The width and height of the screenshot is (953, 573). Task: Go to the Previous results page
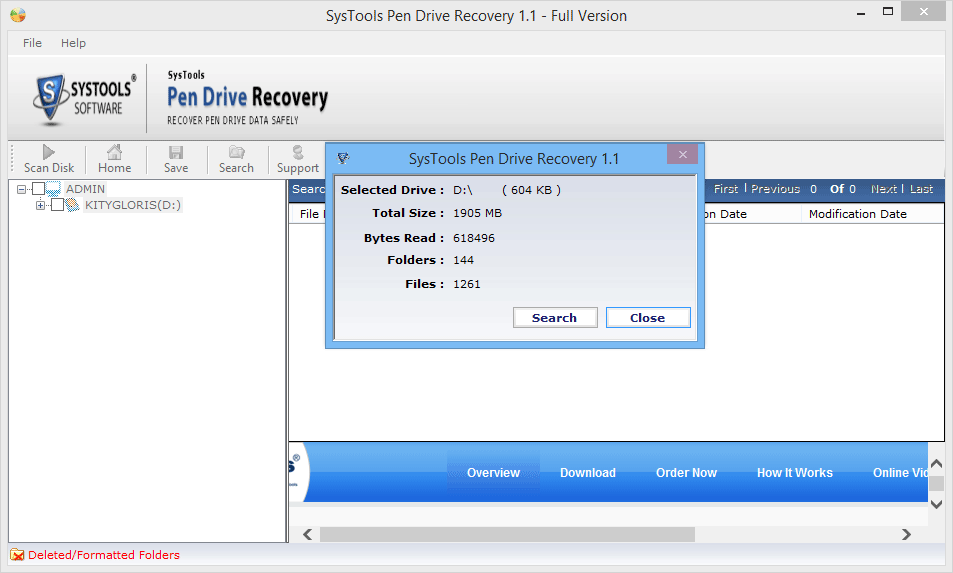pyautogui.click(x=776, y=189)
